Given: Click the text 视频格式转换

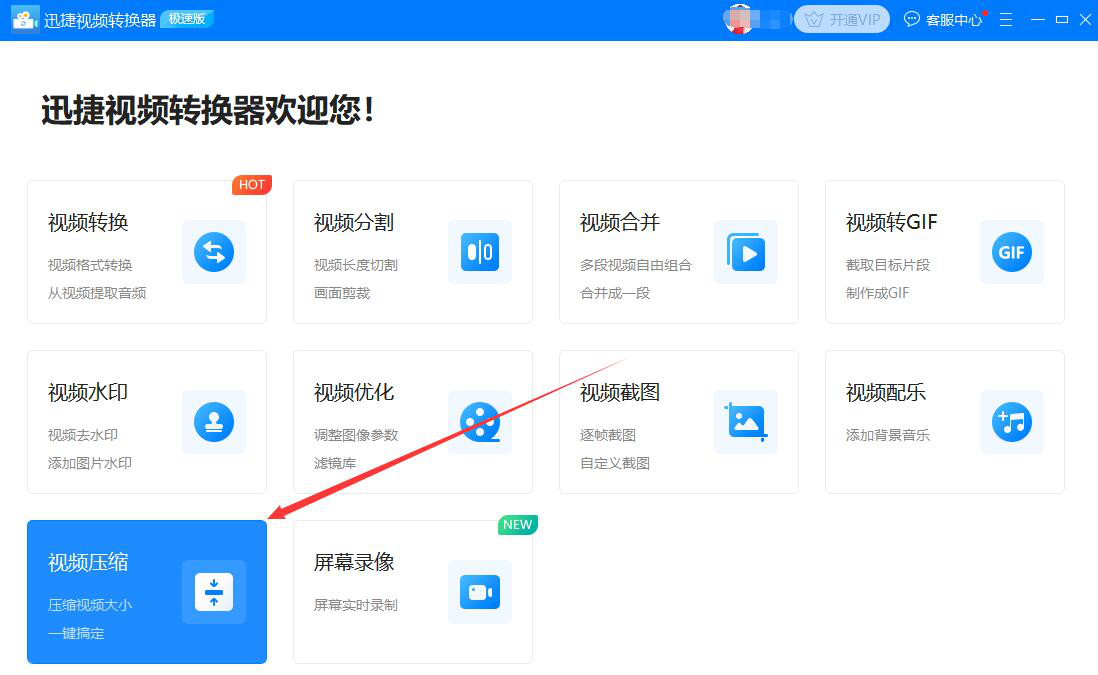Looking at the screenshot, I should 90,265.
